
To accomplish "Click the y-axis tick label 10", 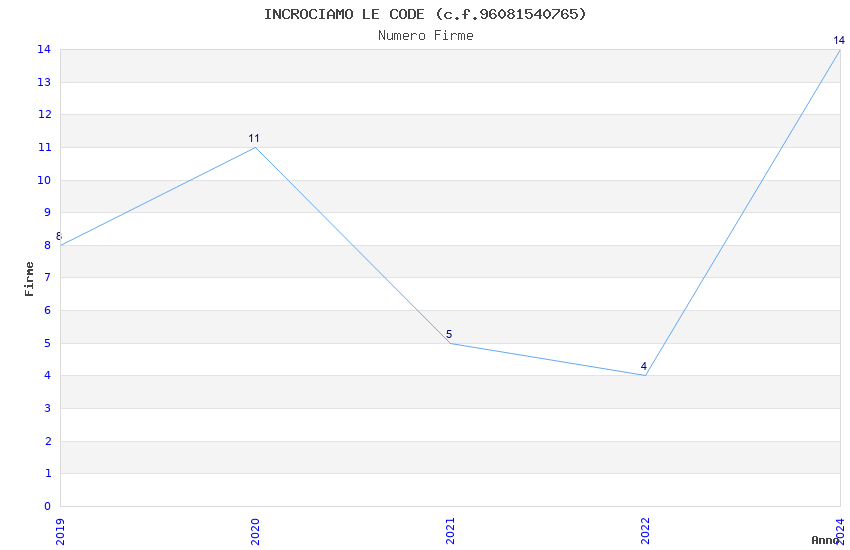I will coord(44,180).
